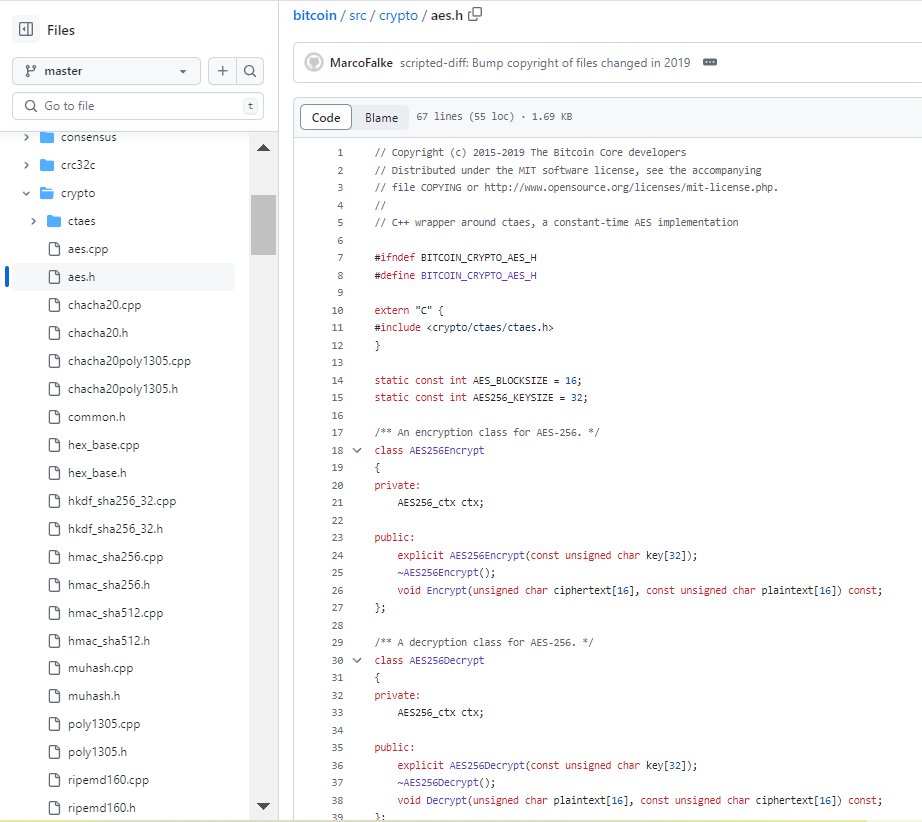The width and height of the screenshot is (922, 822).
Task: Open hkdf_sha256_32.h file
Action: [x=115, y=529]
